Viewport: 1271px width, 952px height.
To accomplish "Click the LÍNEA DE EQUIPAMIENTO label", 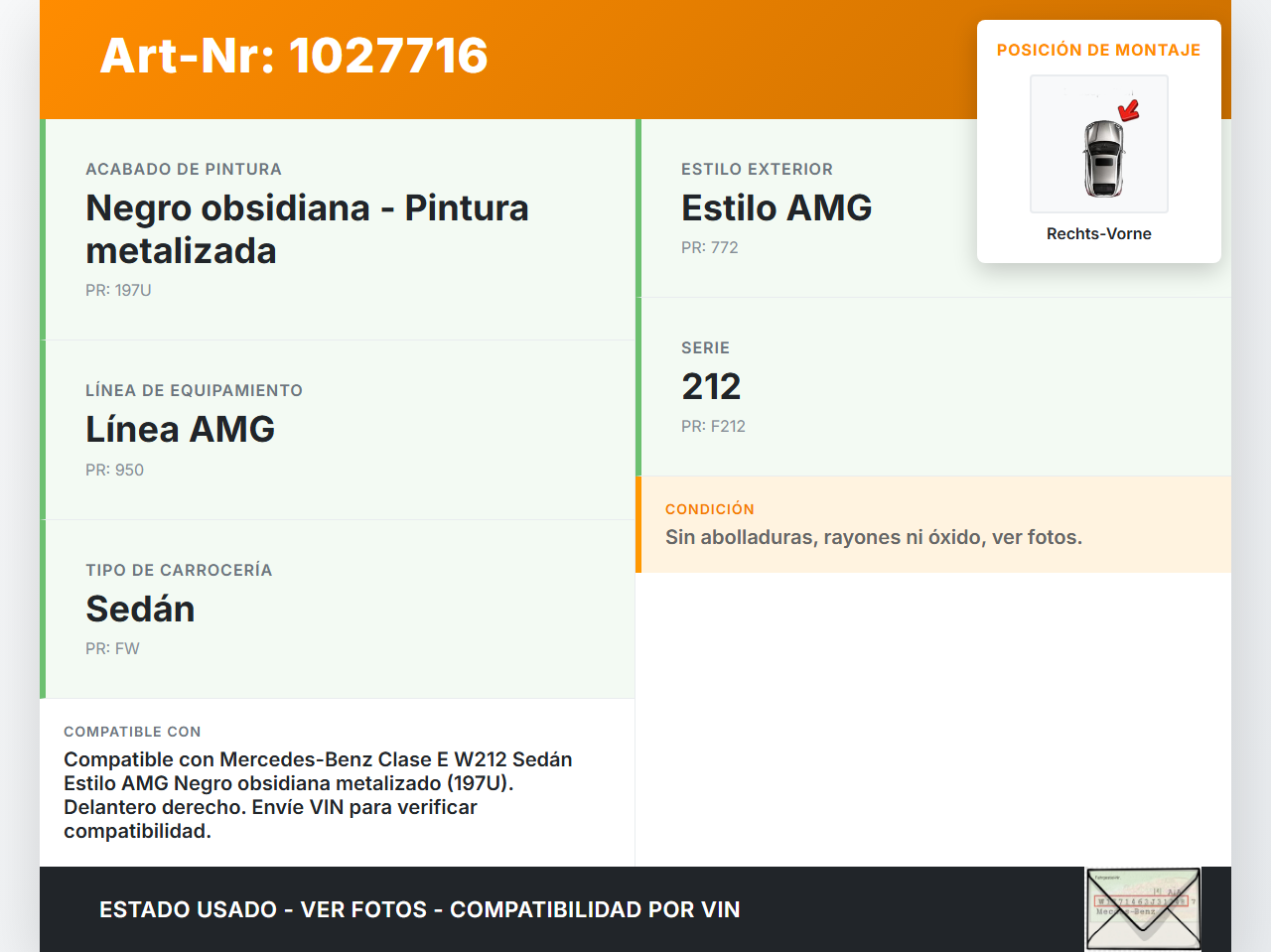I will [x=194, y=390].
